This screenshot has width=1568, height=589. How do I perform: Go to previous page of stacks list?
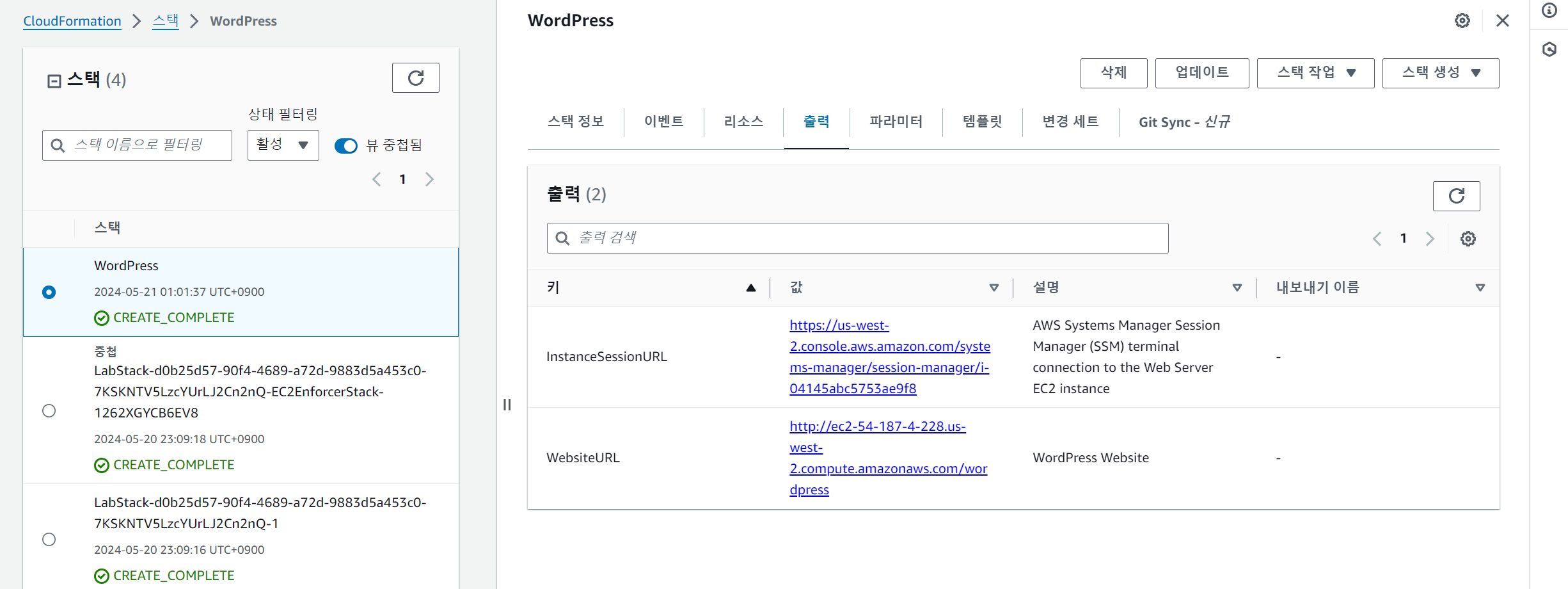[x=377, y=179]
